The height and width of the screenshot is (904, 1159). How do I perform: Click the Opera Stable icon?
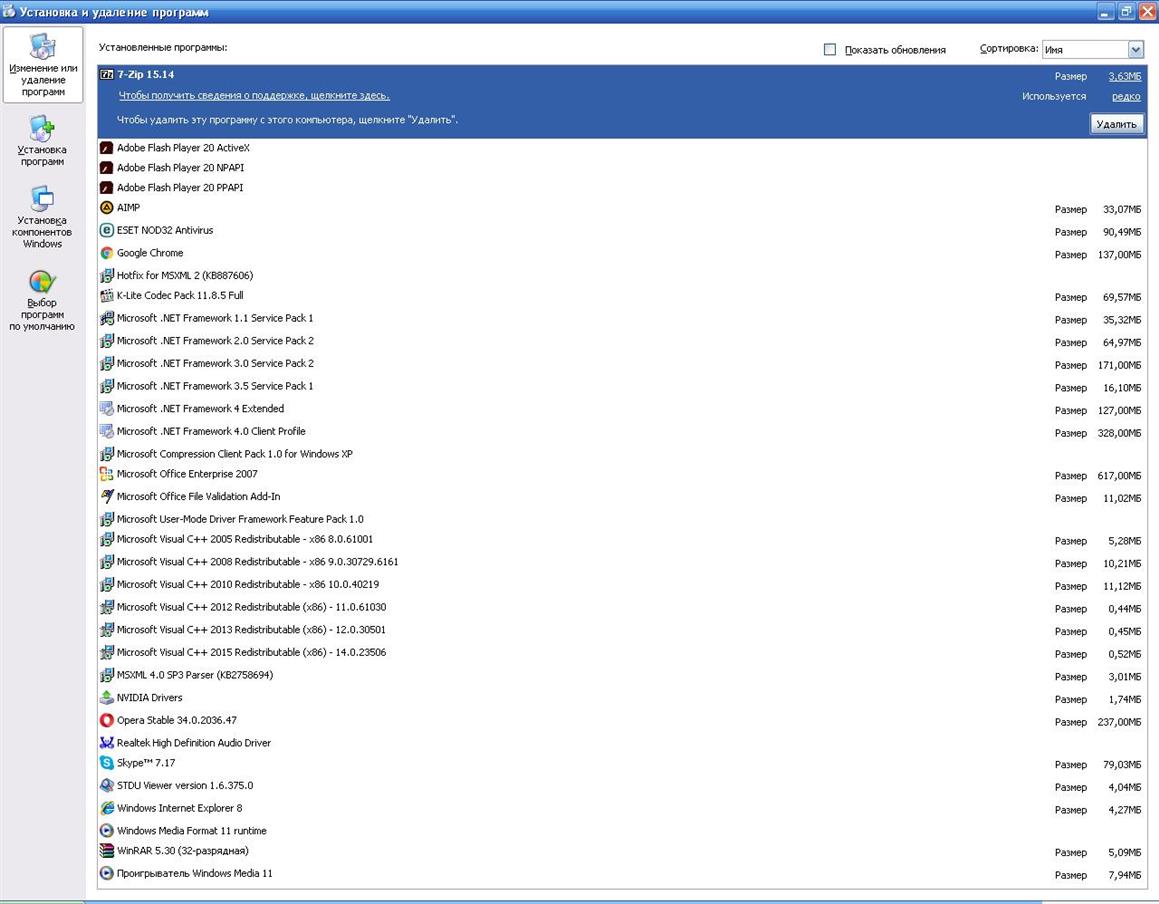[106, 721]
